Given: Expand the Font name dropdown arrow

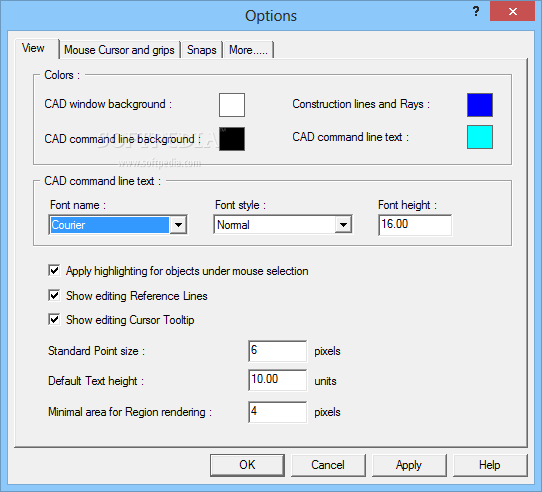Looking at the screenshot, I should (178, 225).
